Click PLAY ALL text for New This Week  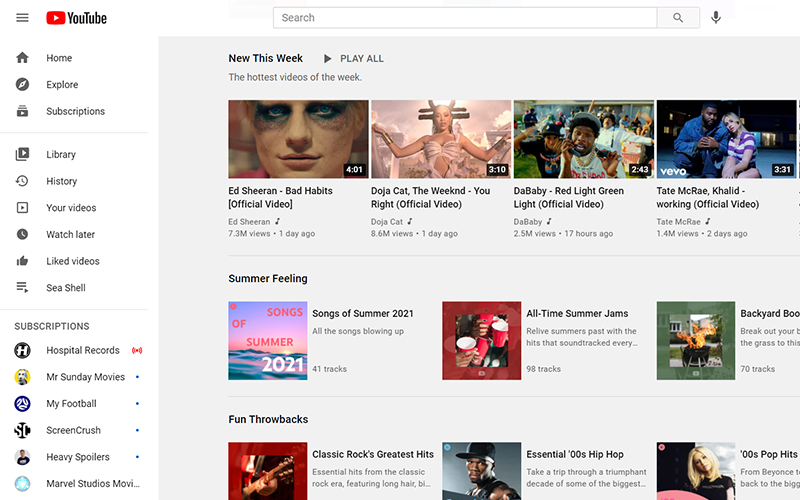(362, 59)
